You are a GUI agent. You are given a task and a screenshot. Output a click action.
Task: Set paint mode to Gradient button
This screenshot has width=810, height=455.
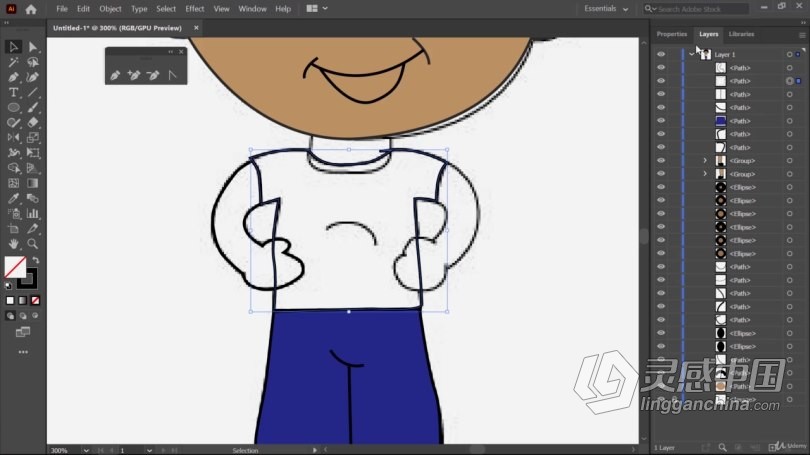tap(23, 301)
